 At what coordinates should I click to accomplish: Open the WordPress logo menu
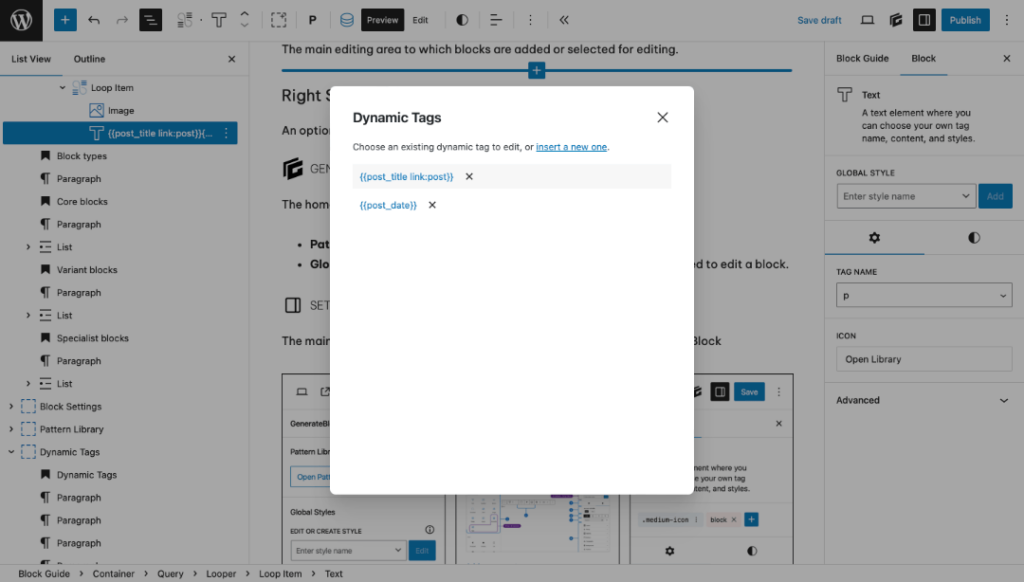(21, 20)
